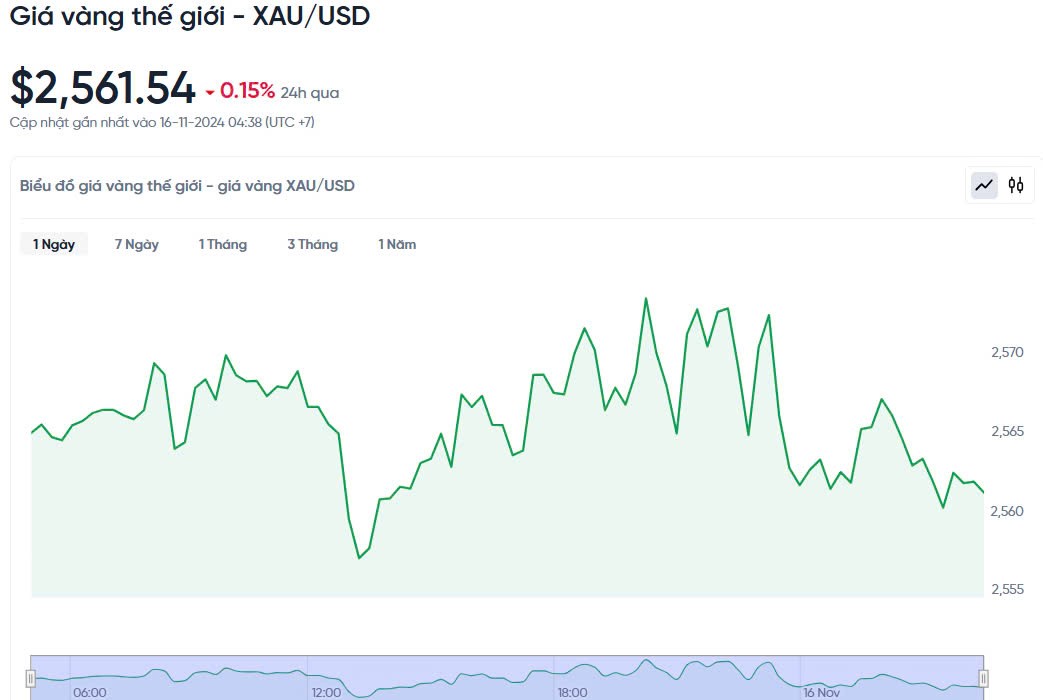The image size is (1043, 700).
Task: Select the 1 Ngày time range
Action: pos(54,244)
